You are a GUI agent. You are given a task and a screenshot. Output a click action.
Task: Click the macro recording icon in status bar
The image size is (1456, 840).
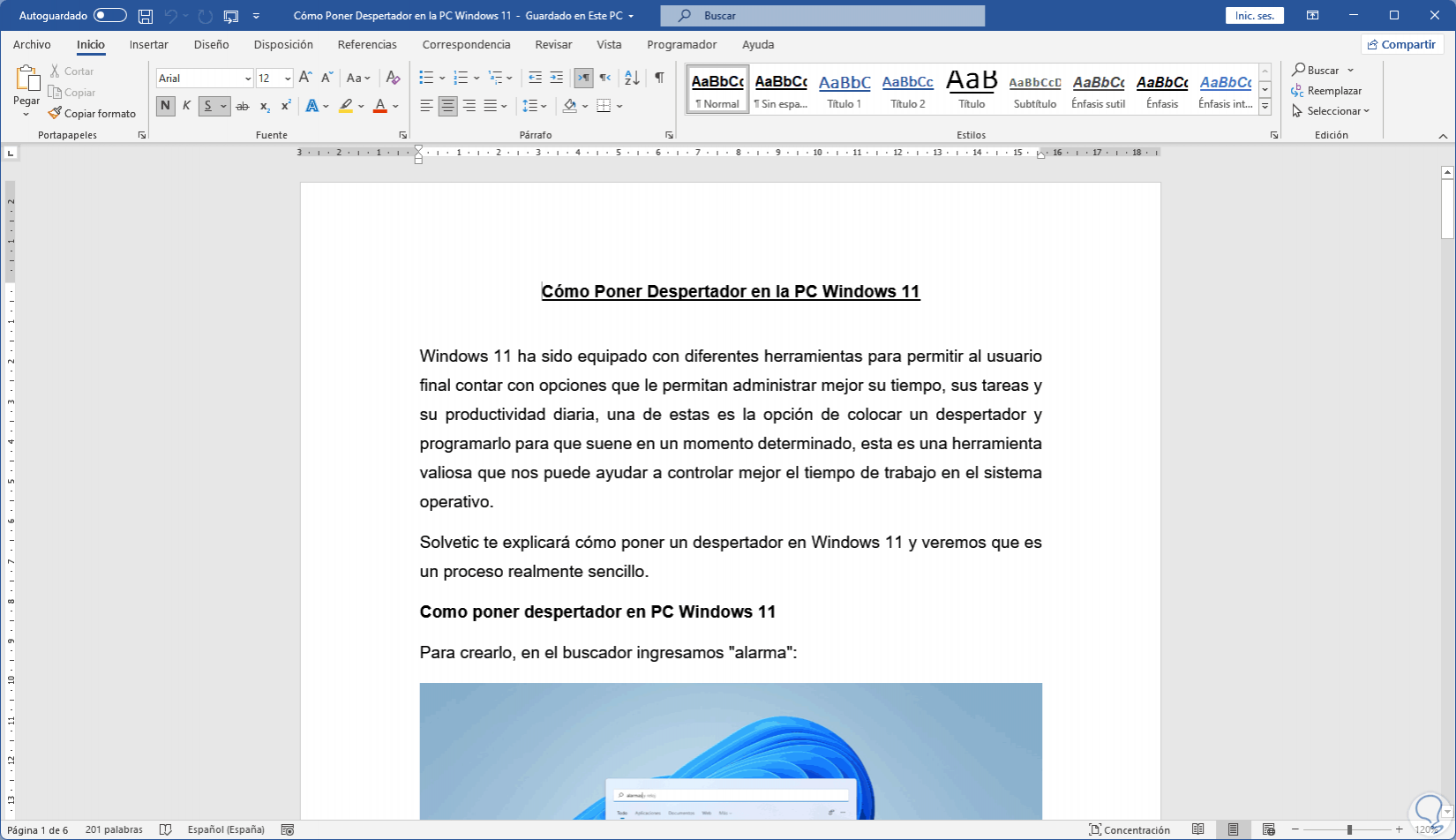(287, 829)
